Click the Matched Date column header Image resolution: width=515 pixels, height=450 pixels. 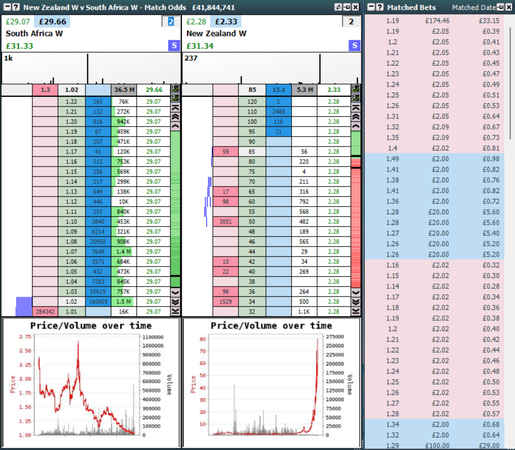point(473,7)
